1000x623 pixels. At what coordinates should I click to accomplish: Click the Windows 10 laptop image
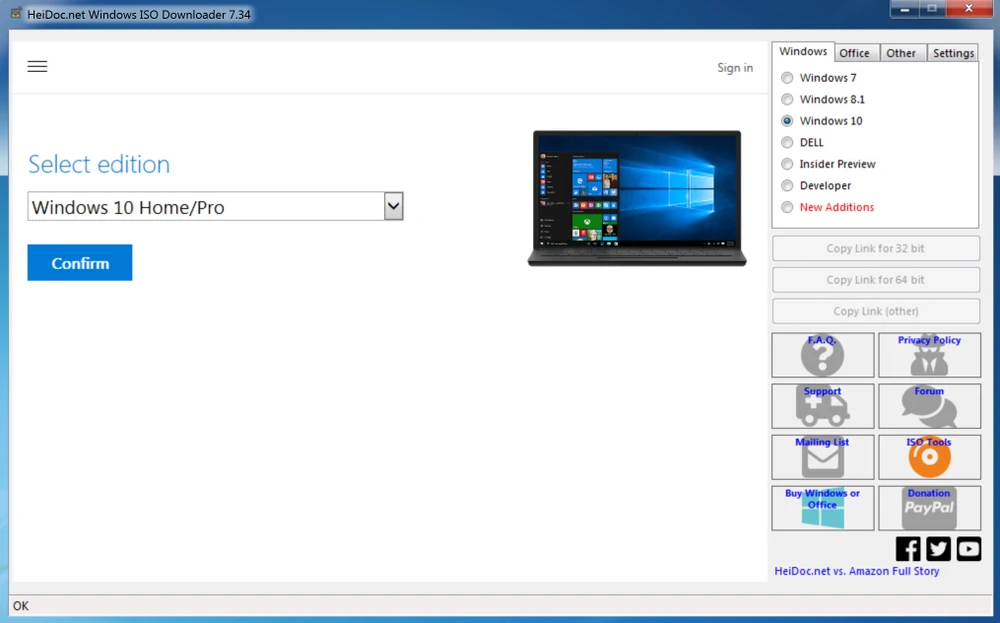637,198
